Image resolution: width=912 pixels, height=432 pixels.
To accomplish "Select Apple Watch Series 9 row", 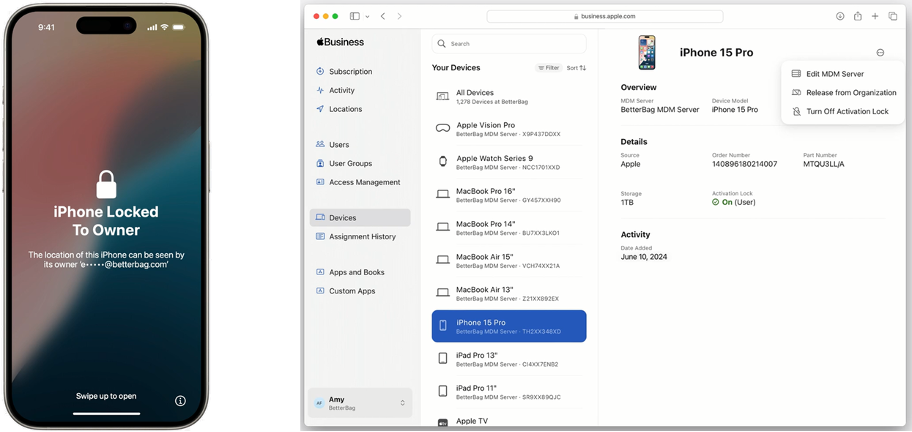I will pyautogui.click(x=509, y=162).
